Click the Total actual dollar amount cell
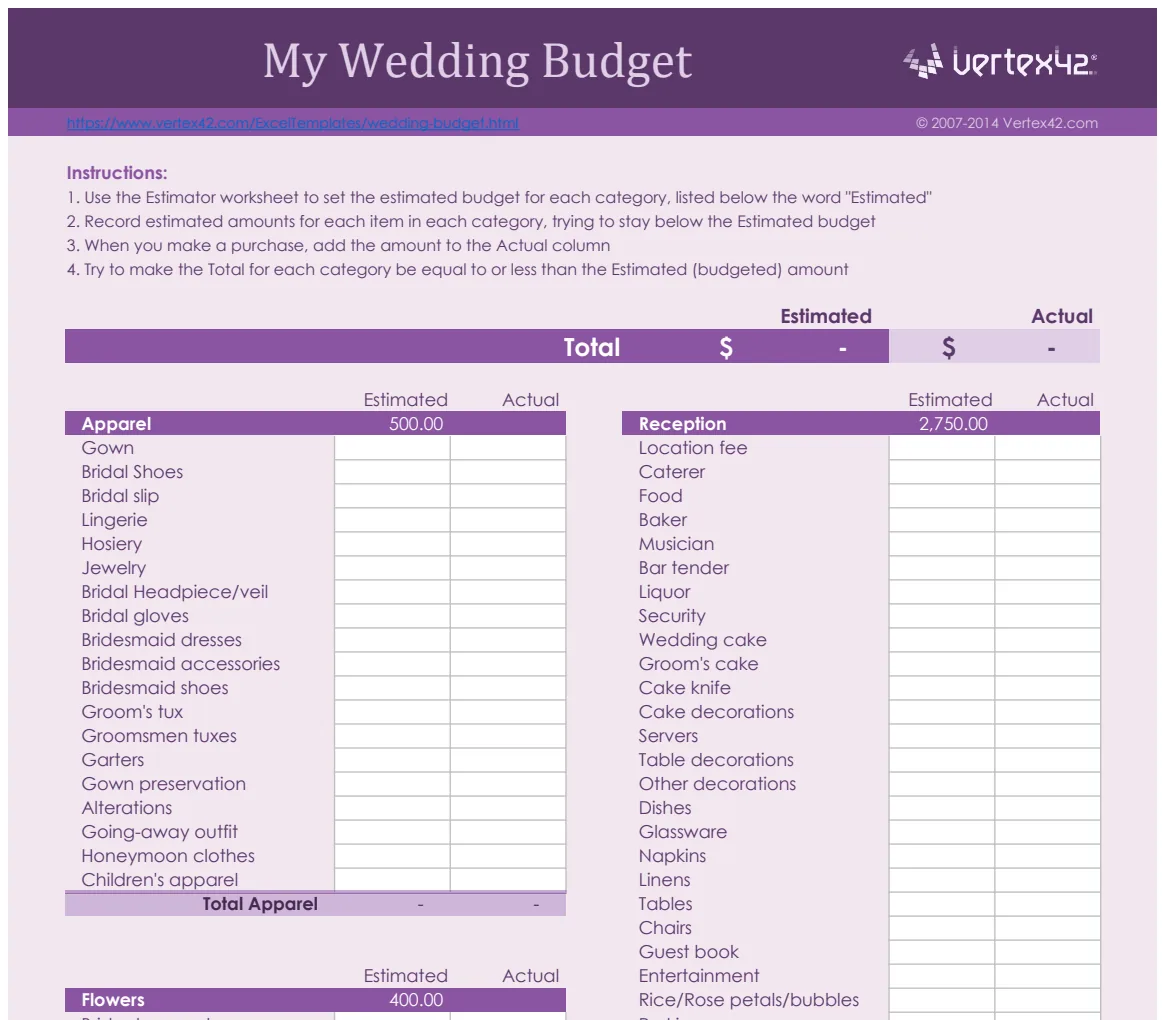 (x=995, y=347)
